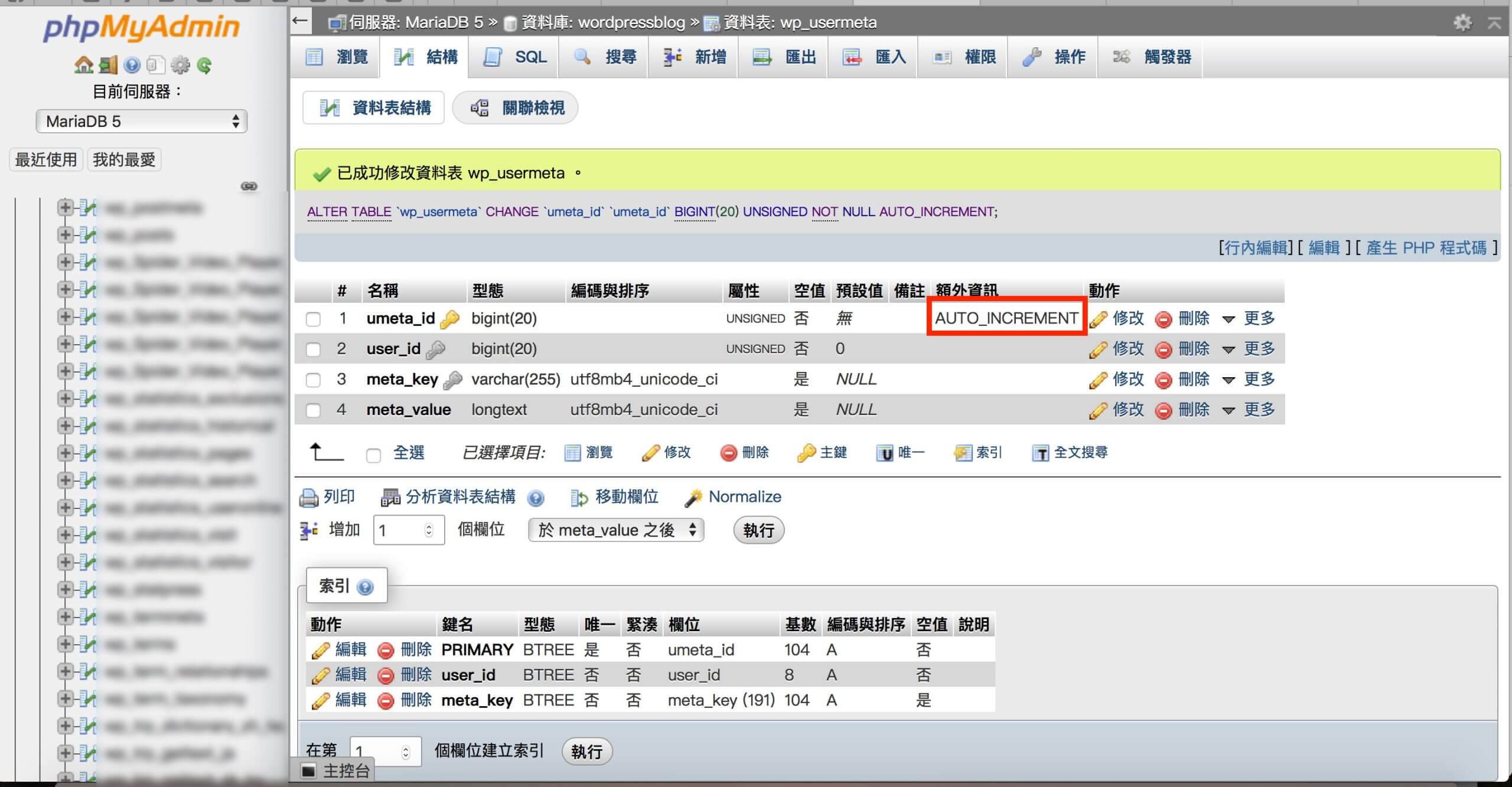Open the 操作 tab
Screen dimensions: 1512x787
tap(1054, 57)
